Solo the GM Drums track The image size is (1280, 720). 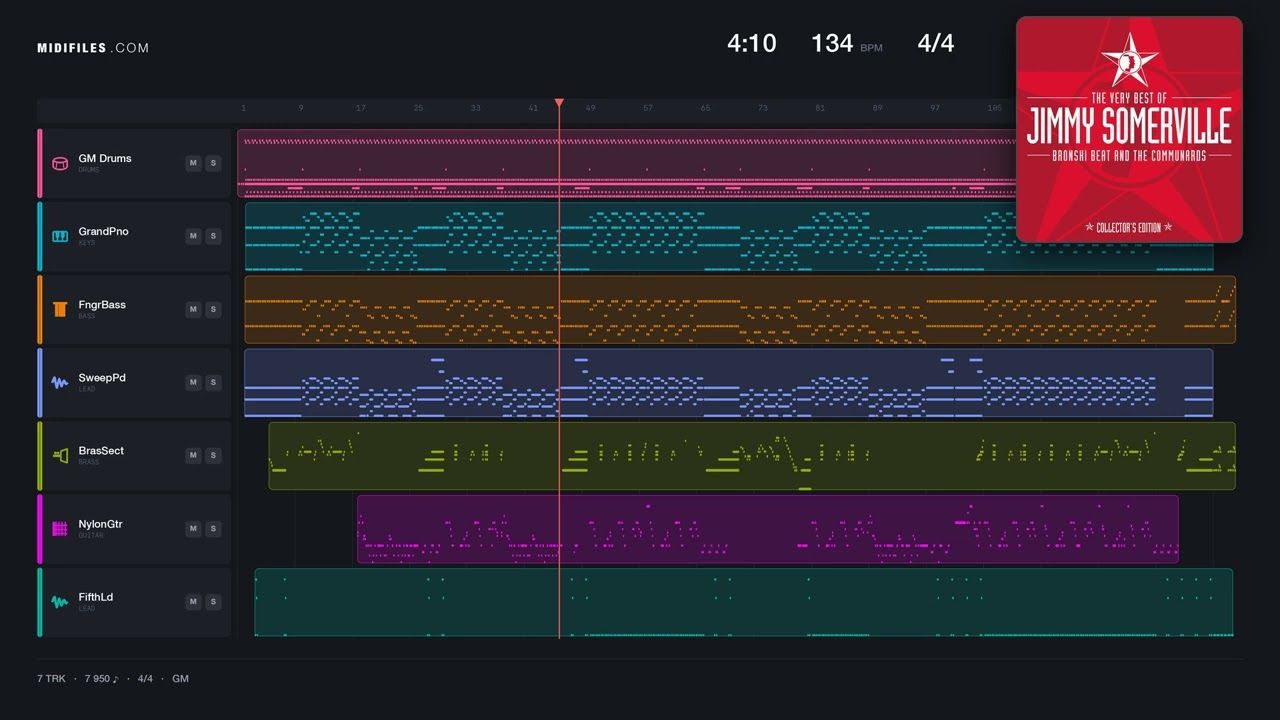click(213, 163)
